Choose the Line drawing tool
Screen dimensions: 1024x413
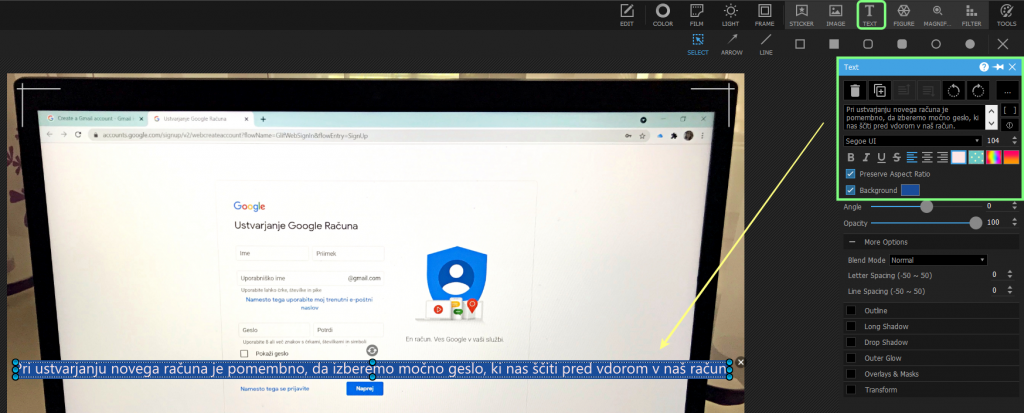pyautogui.click(x=766, y=44)
